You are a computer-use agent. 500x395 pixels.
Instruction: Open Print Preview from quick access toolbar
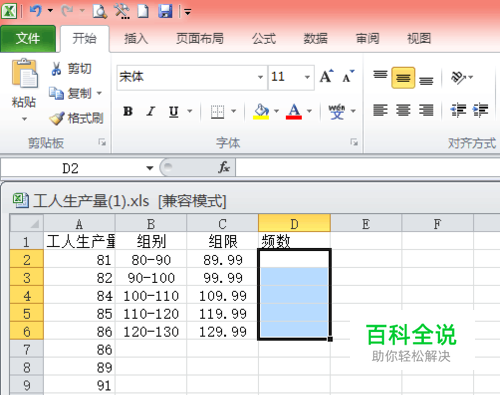coord(100,11)
